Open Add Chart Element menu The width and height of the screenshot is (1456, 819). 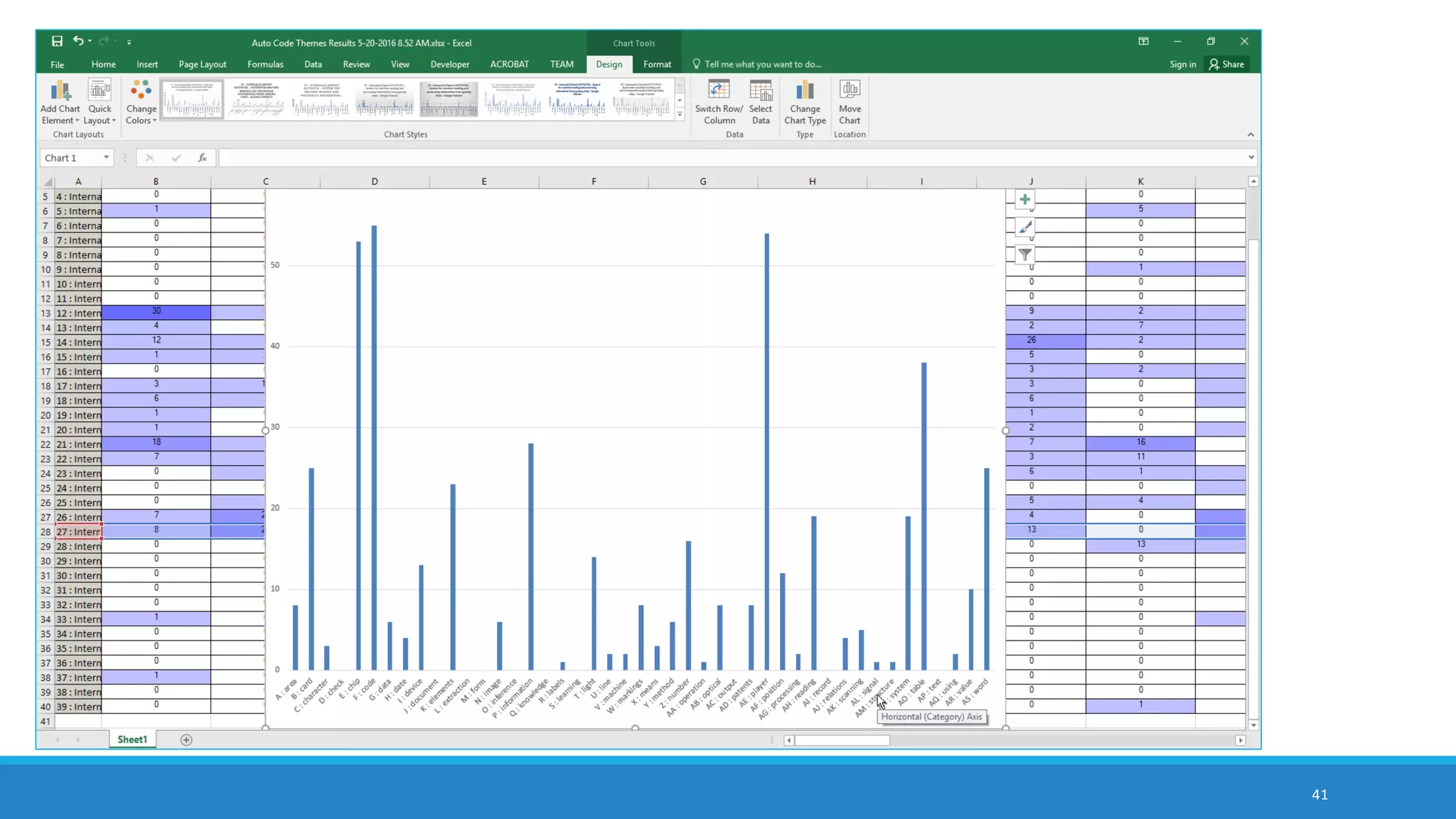pos(60,102)
